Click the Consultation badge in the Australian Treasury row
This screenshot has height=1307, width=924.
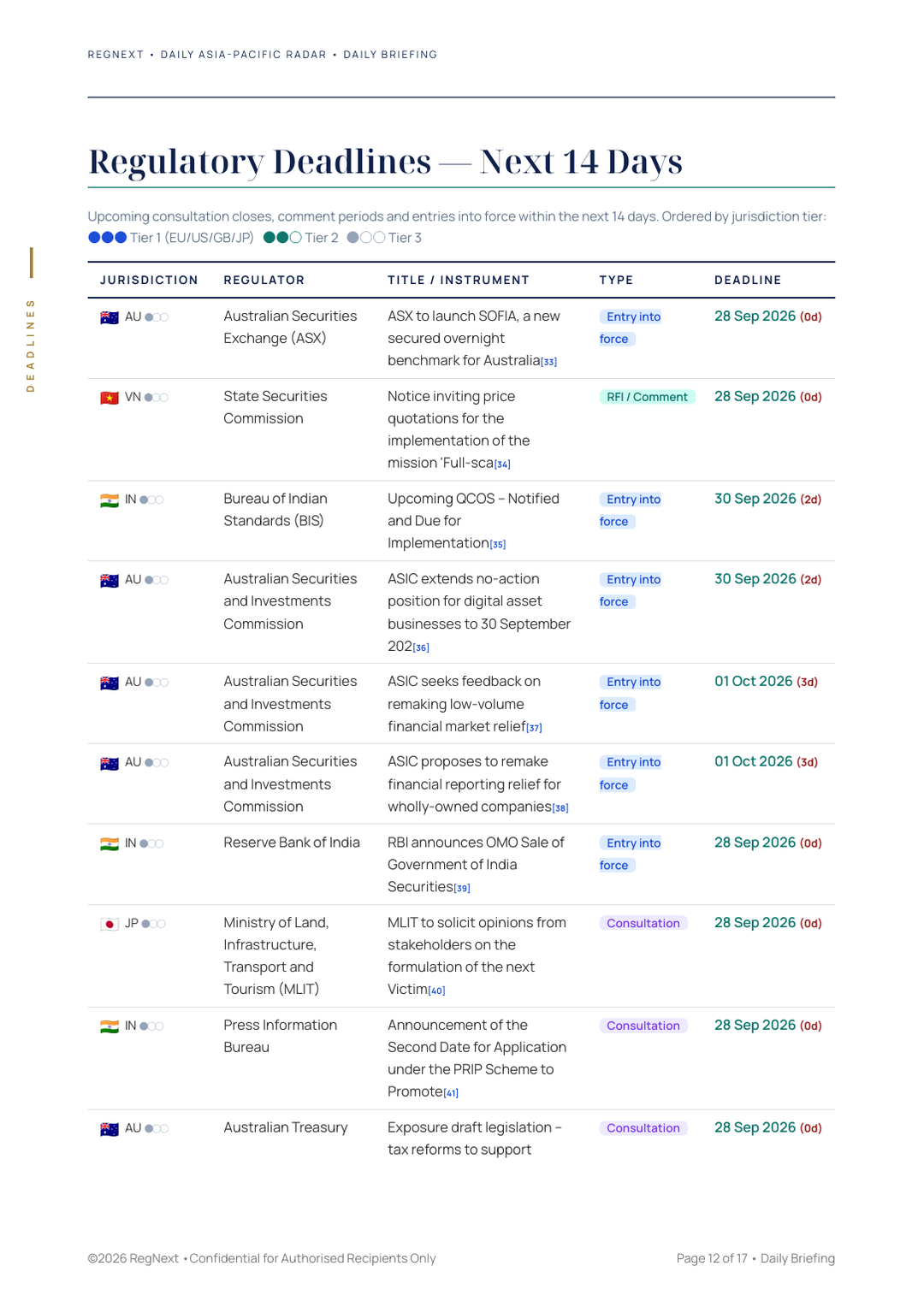[x=643, y=1128]
